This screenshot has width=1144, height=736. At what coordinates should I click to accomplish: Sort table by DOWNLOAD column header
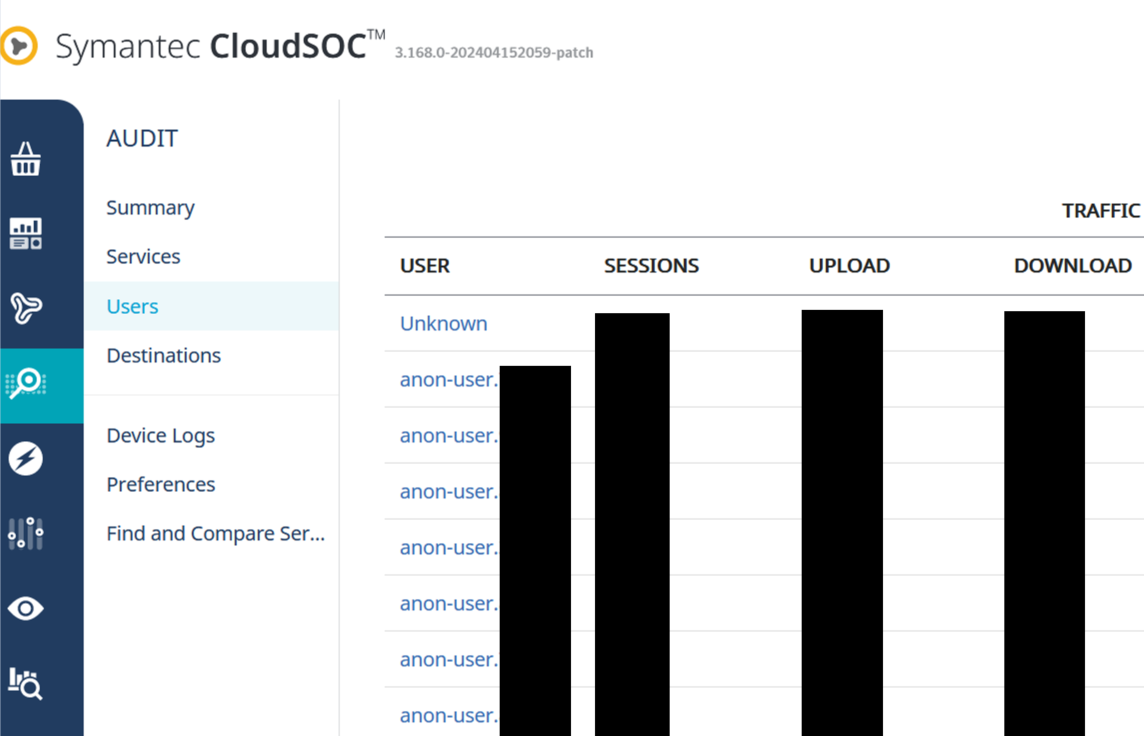(x=1072, y=266)
